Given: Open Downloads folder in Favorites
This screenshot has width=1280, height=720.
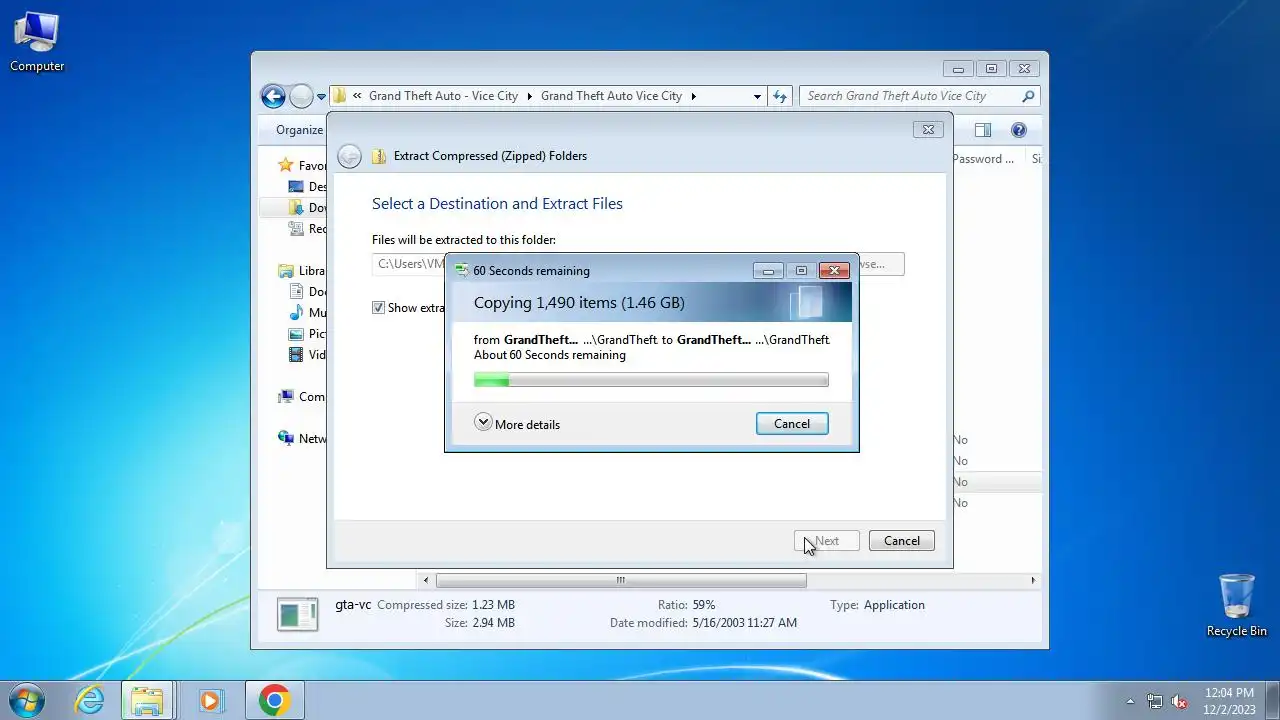Looking at the screenshot, I should (x=308, y=207).
